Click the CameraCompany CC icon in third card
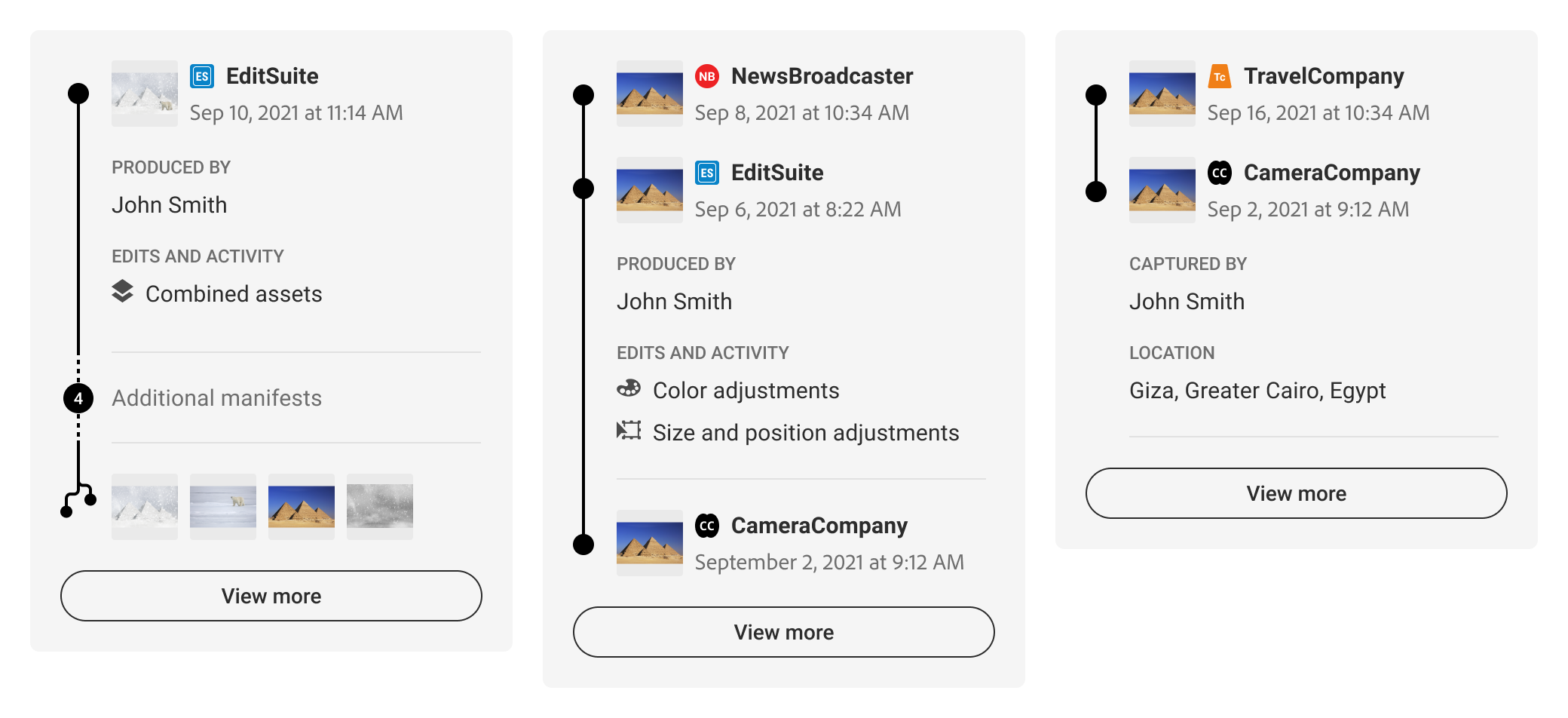 (x=1220, y=173)
